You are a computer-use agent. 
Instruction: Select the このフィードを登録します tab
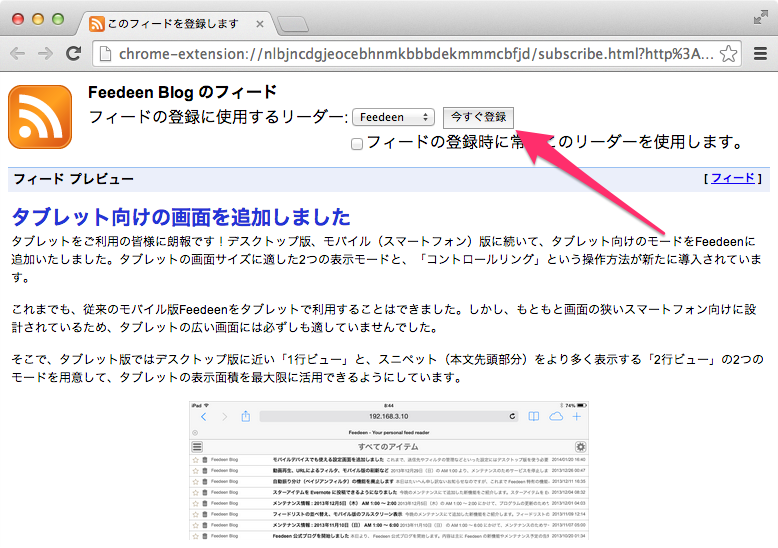pyautogui.click(x=170, y=22)
